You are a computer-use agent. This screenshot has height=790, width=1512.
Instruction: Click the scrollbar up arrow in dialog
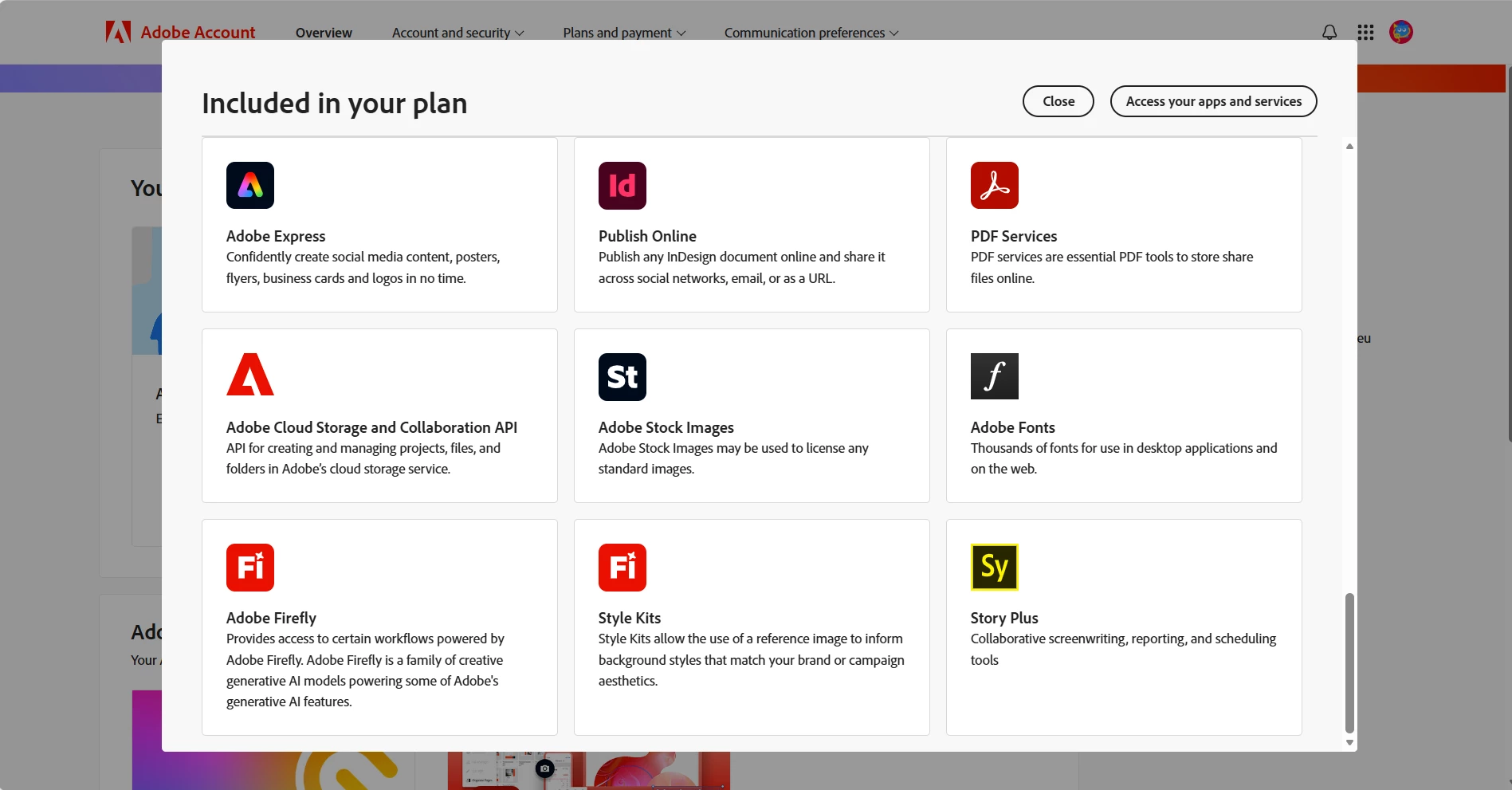pyautogui.click(x=1349, y=146)
